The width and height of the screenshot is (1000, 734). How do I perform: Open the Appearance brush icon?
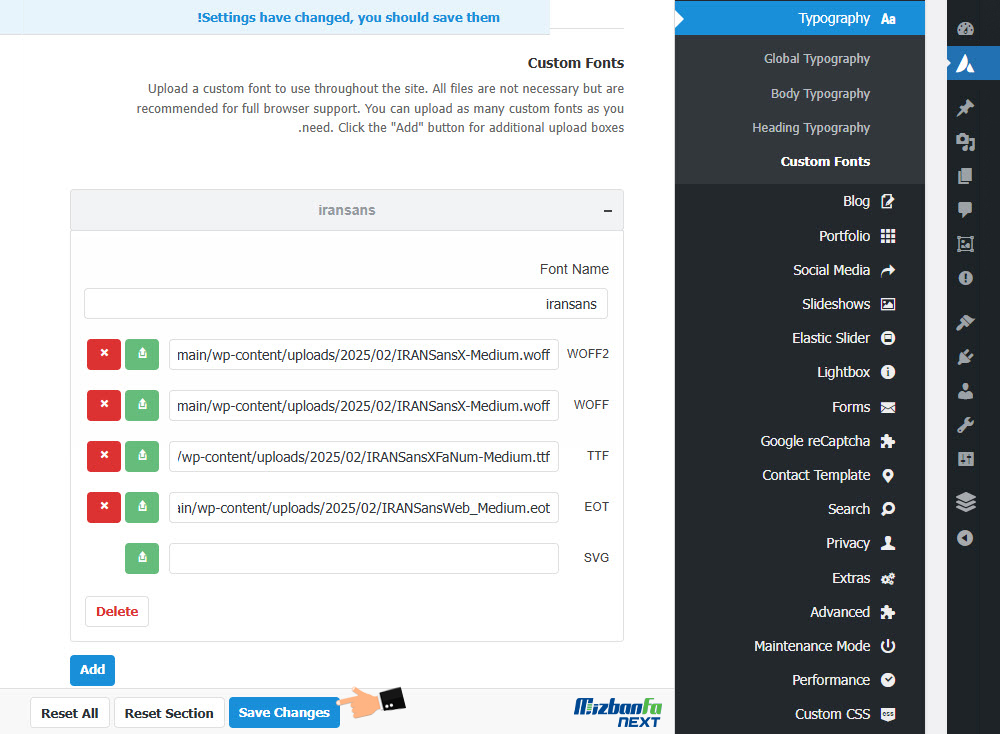pos(965,322)
